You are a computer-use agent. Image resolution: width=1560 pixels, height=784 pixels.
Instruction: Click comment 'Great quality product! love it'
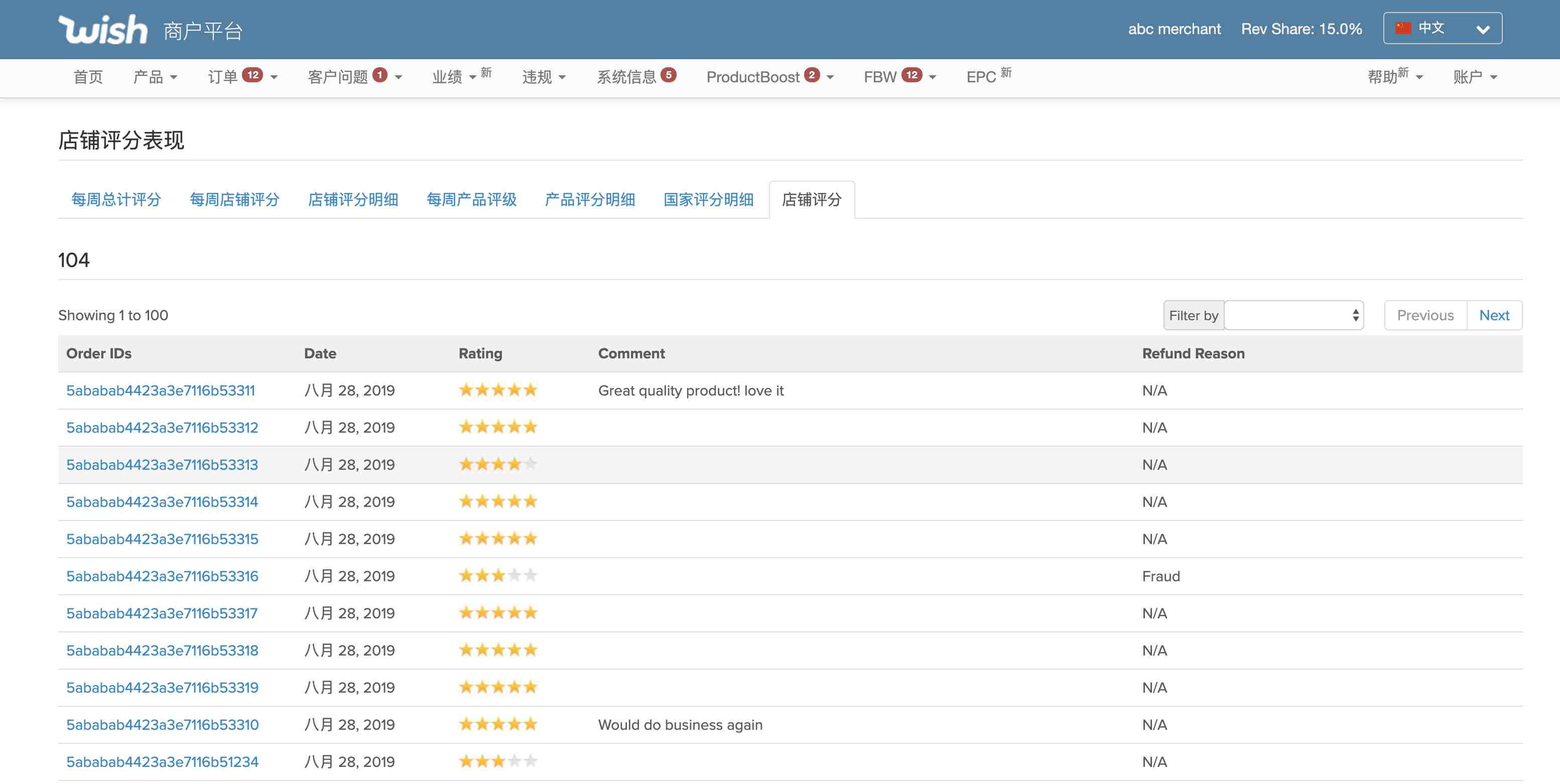pyautogui.click(x=690, y=390)
